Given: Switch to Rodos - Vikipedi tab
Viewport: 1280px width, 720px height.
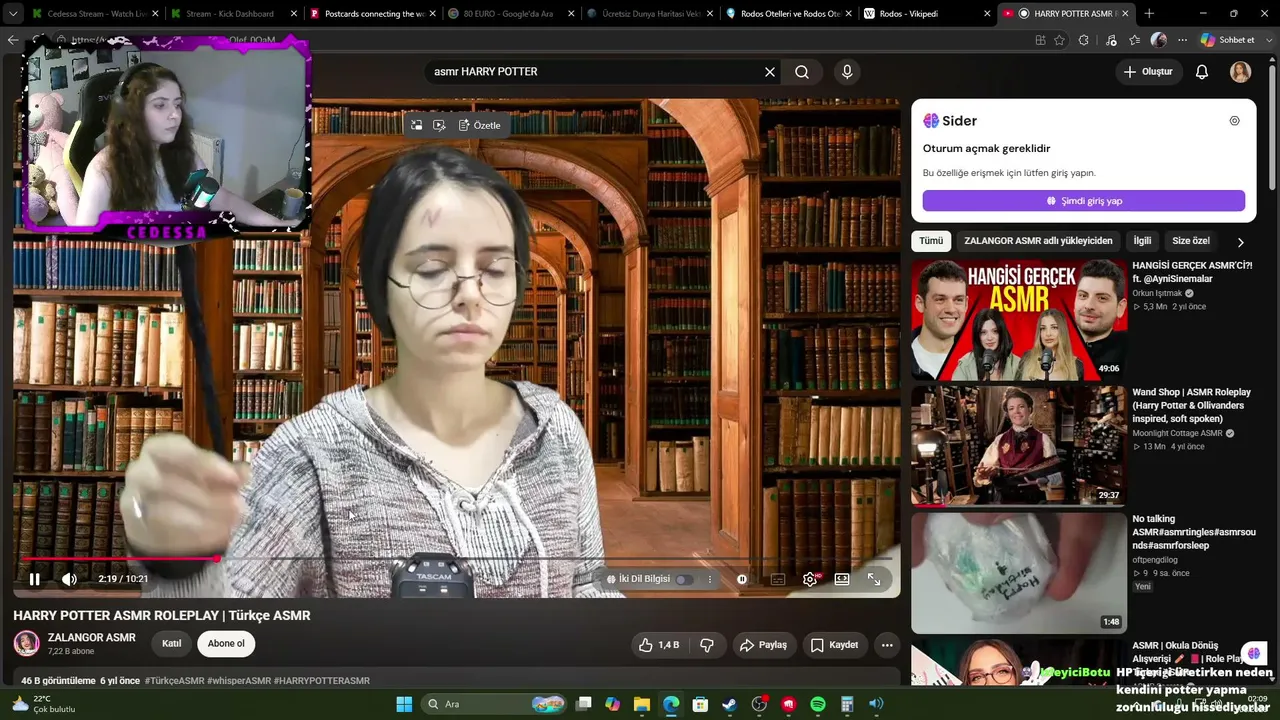Looking at the screenshot, I should tap(926, 14).
